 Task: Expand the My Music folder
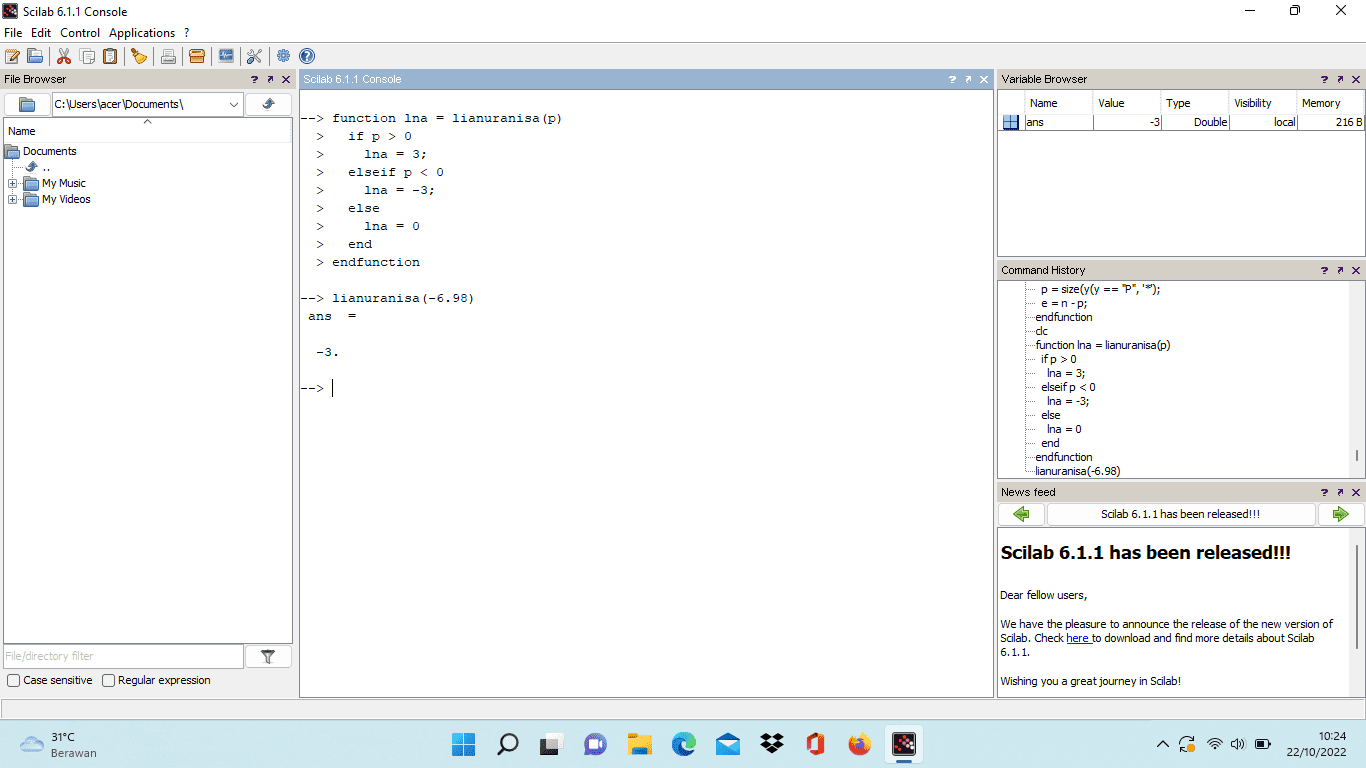click(x=13, y=184)
